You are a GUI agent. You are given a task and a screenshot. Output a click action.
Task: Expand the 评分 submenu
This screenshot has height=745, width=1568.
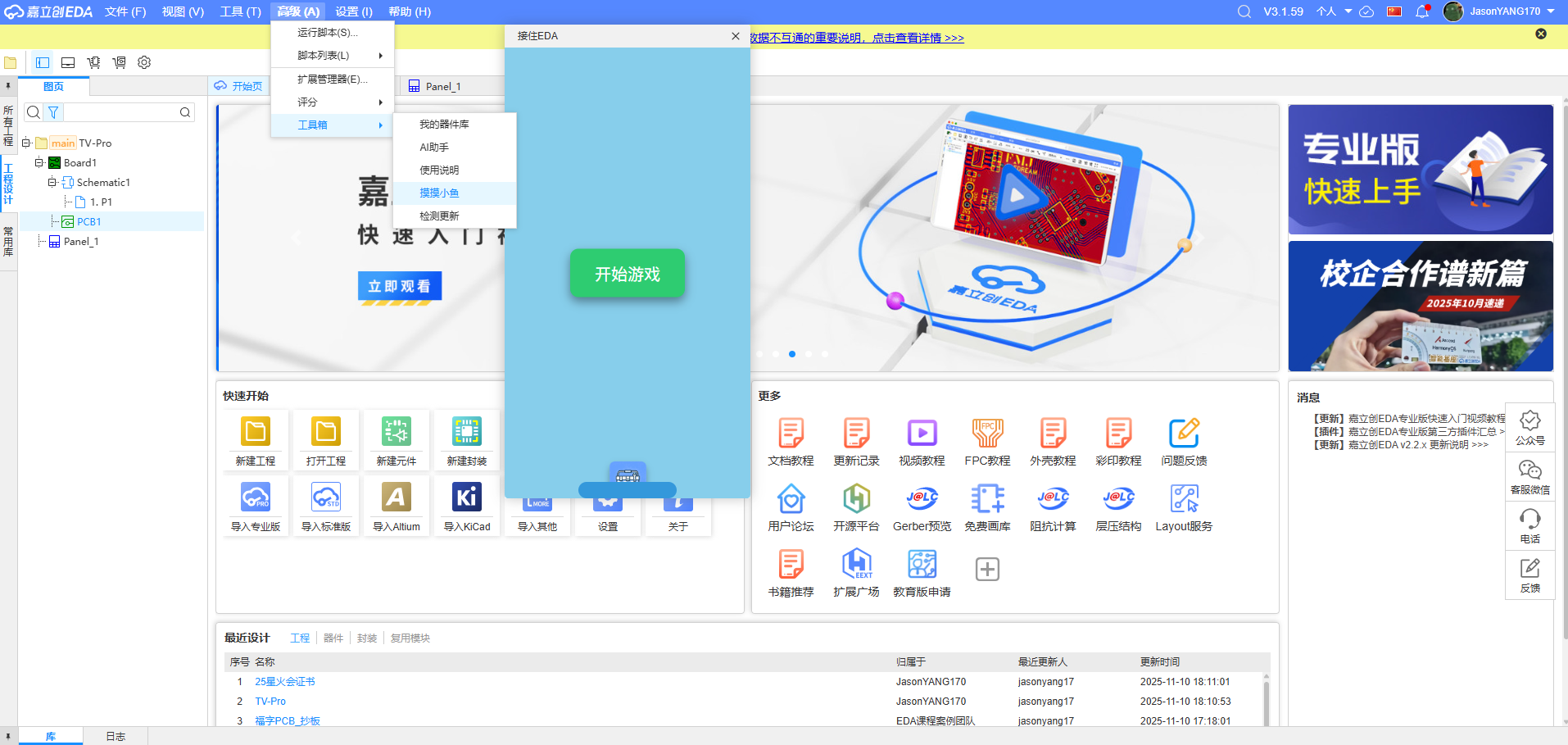tap(333, 102)
